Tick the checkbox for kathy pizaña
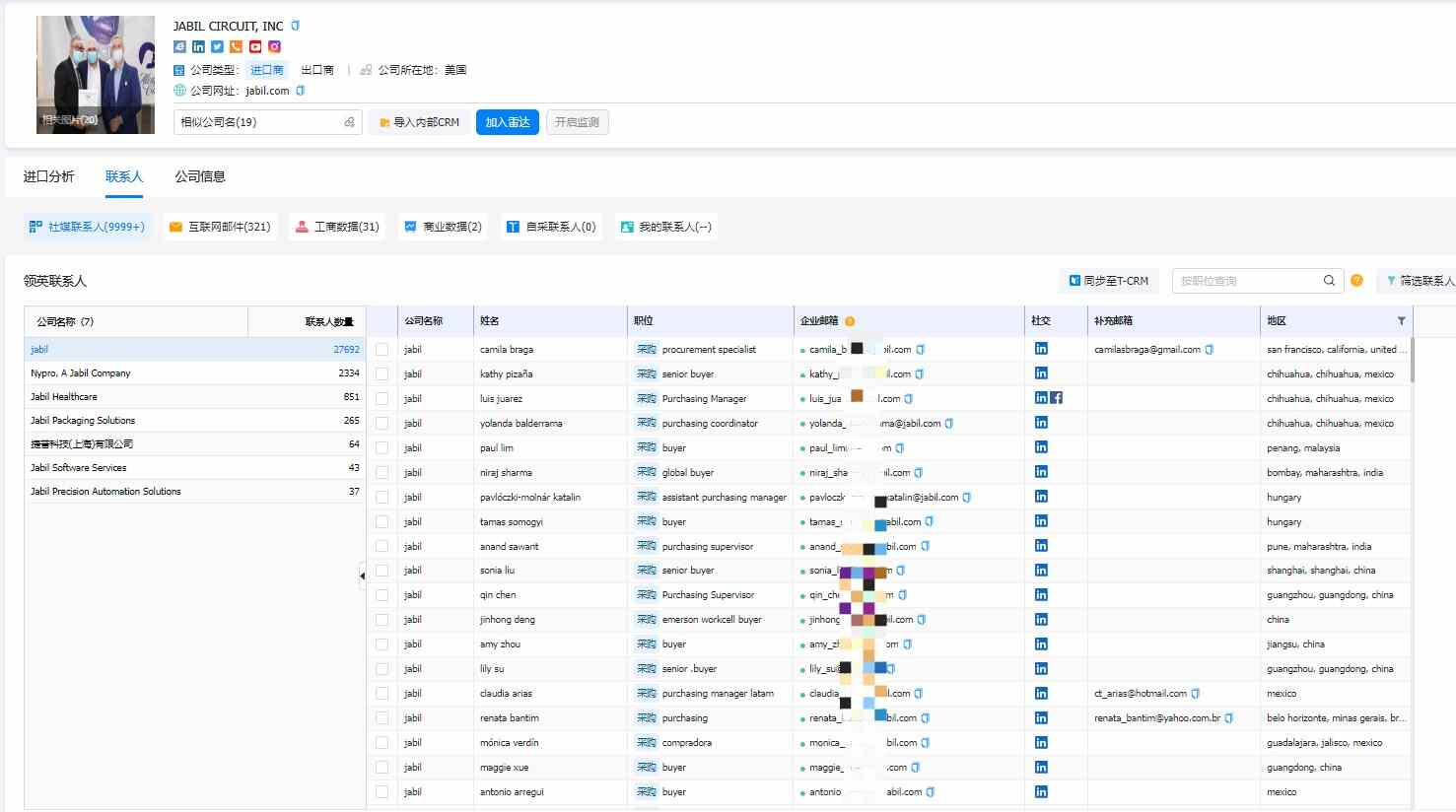 click(x=381, y=373)
